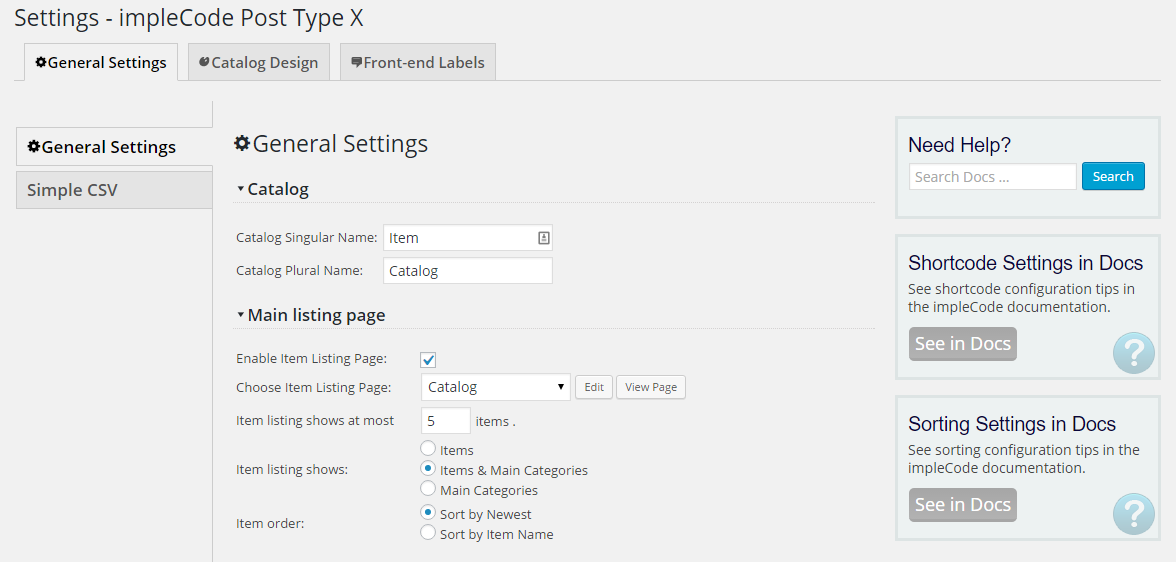Click the Front-end Labels tab icon
The width and height of the screenshot is (1176, 562).
pyautogui.click(x=357, y=62)
